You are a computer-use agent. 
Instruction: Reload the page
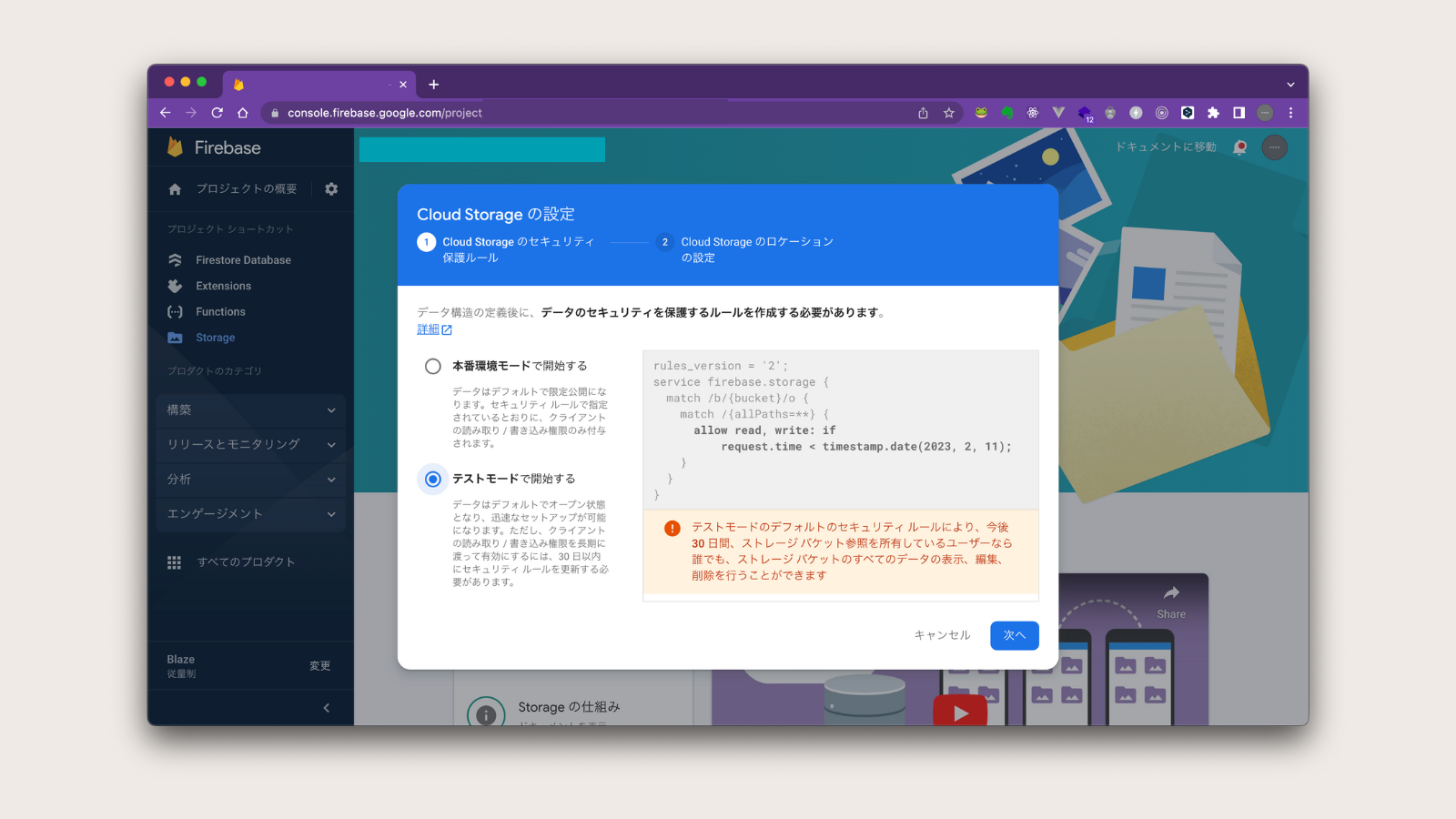click(x=217, y=113)
